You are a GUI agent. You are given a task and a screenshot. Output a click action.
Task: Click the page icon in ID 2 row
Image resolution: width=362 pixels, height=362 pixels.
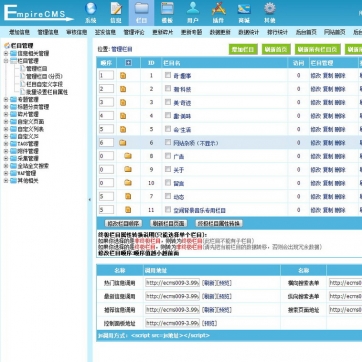pyautogui.click(x=123, y=89)
